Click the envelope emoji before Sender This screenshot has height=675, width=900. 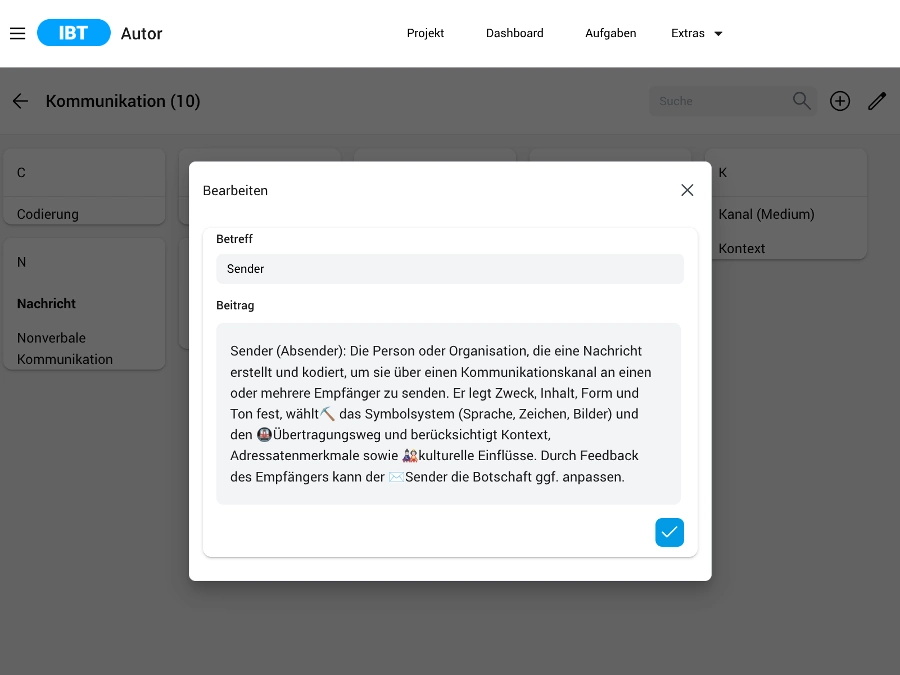[397, 477]
